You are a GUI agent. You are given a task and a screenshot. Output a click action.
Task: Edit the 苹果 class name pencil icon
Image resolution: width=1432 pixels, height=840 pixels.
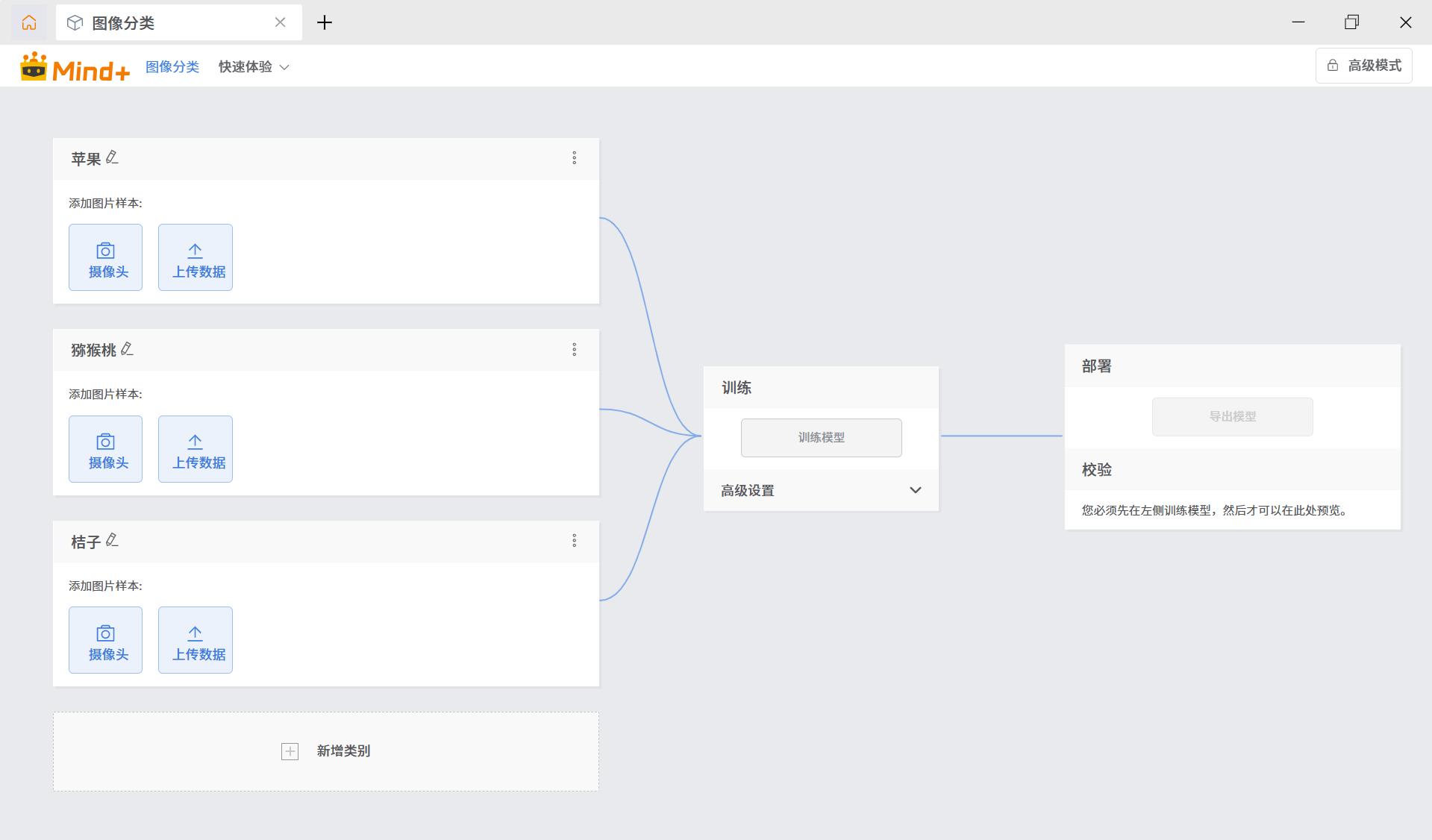point(112,157)
